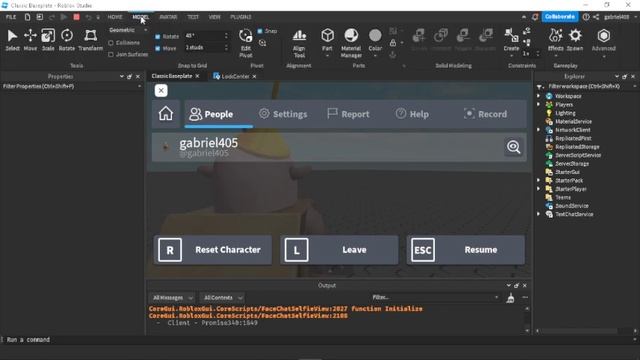Viewport: 640px width, 360px height.
Task: Activate the Scale tool
Action: [x=48, y=40]
